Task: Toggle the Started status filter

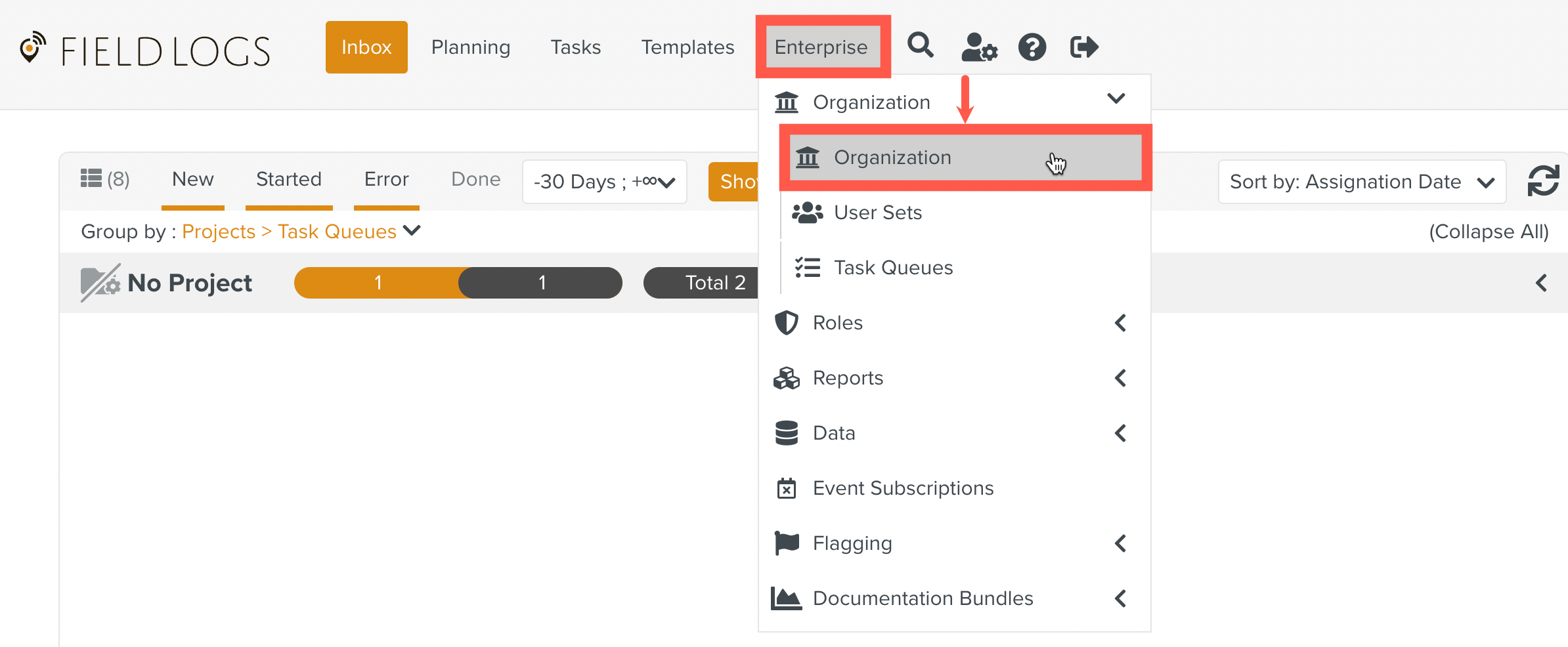Action: pyautogui.click(x=288, y=179)
